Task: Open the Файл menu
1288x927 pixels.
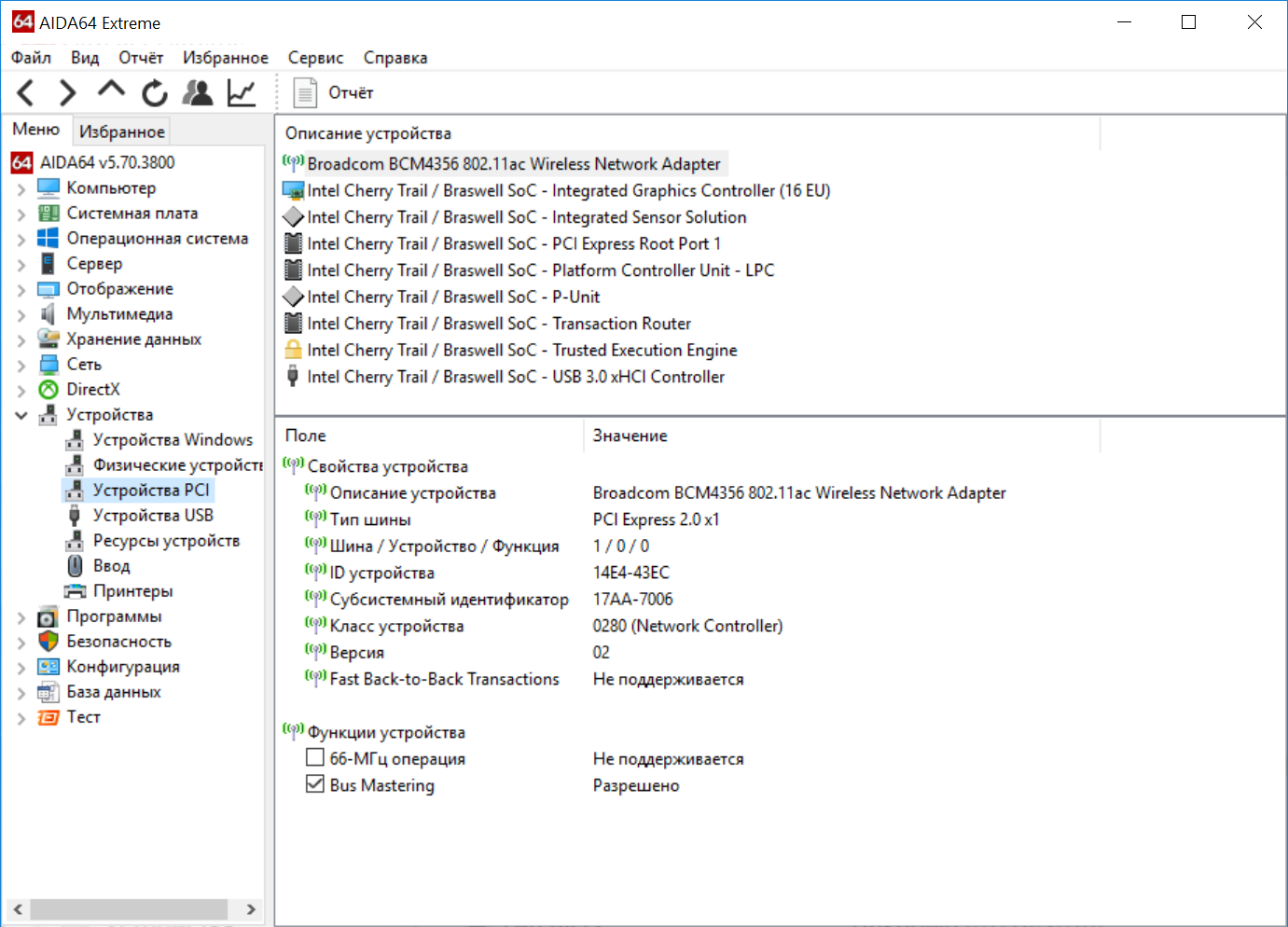Action: click(x=31, y=58)
